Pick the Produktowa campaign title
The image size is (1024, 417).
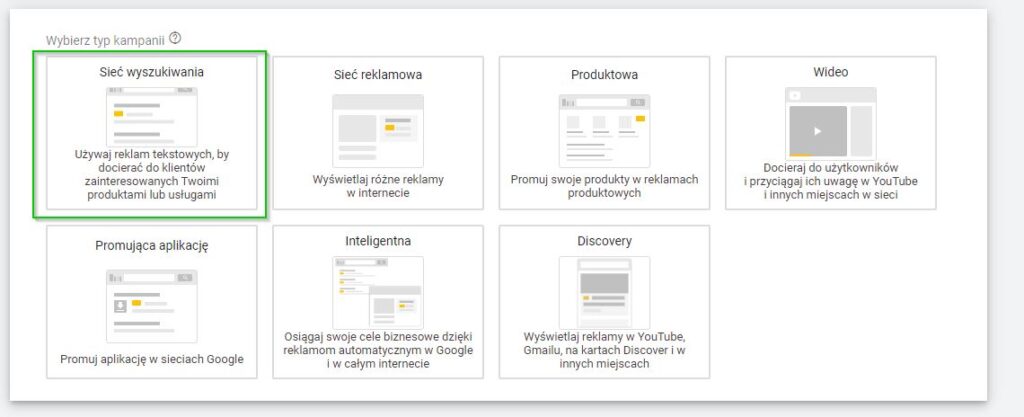[604, 75]
